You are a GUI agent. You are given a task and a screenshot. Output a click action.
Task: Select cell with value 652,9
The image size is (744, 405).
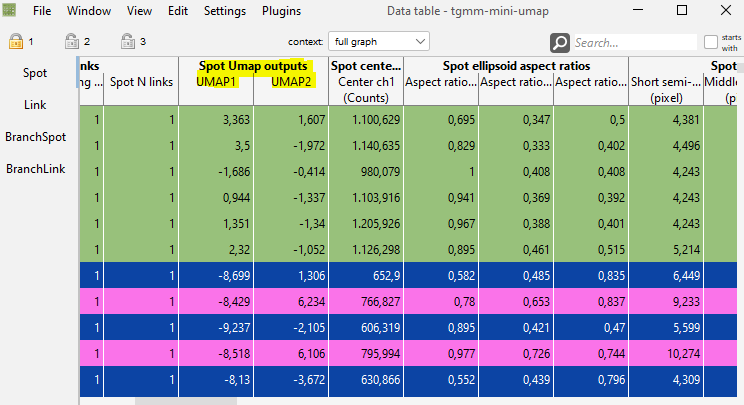366,276
